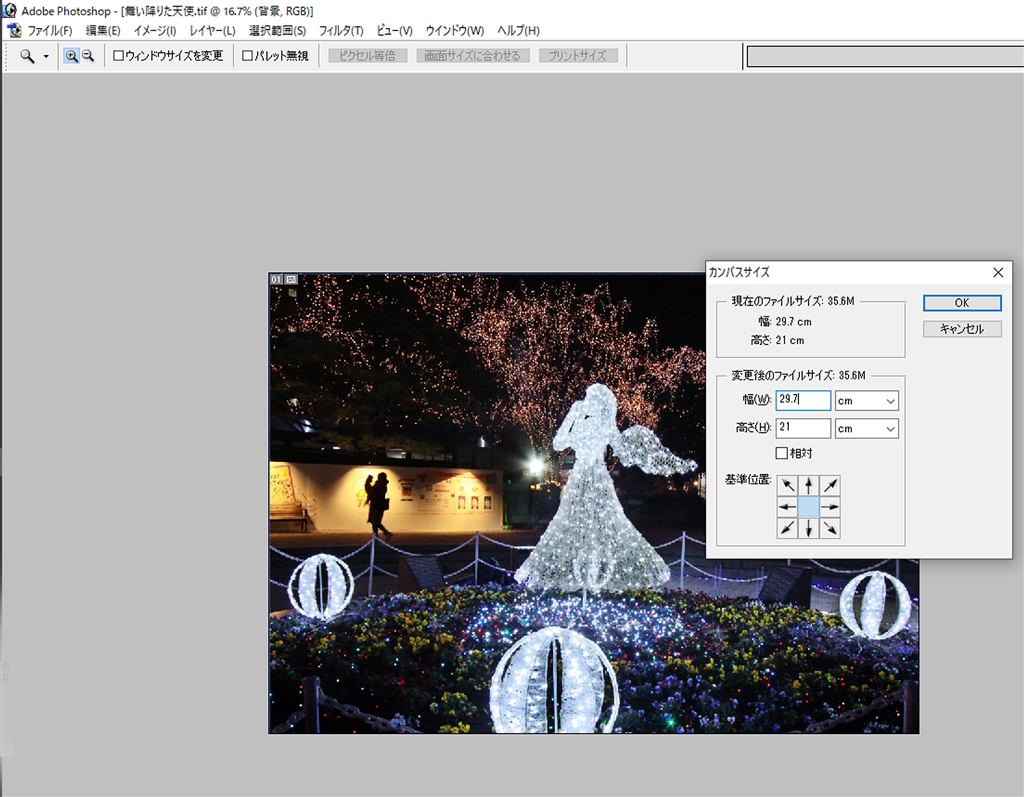Click the 幅(W) width input field

(803, 400)
